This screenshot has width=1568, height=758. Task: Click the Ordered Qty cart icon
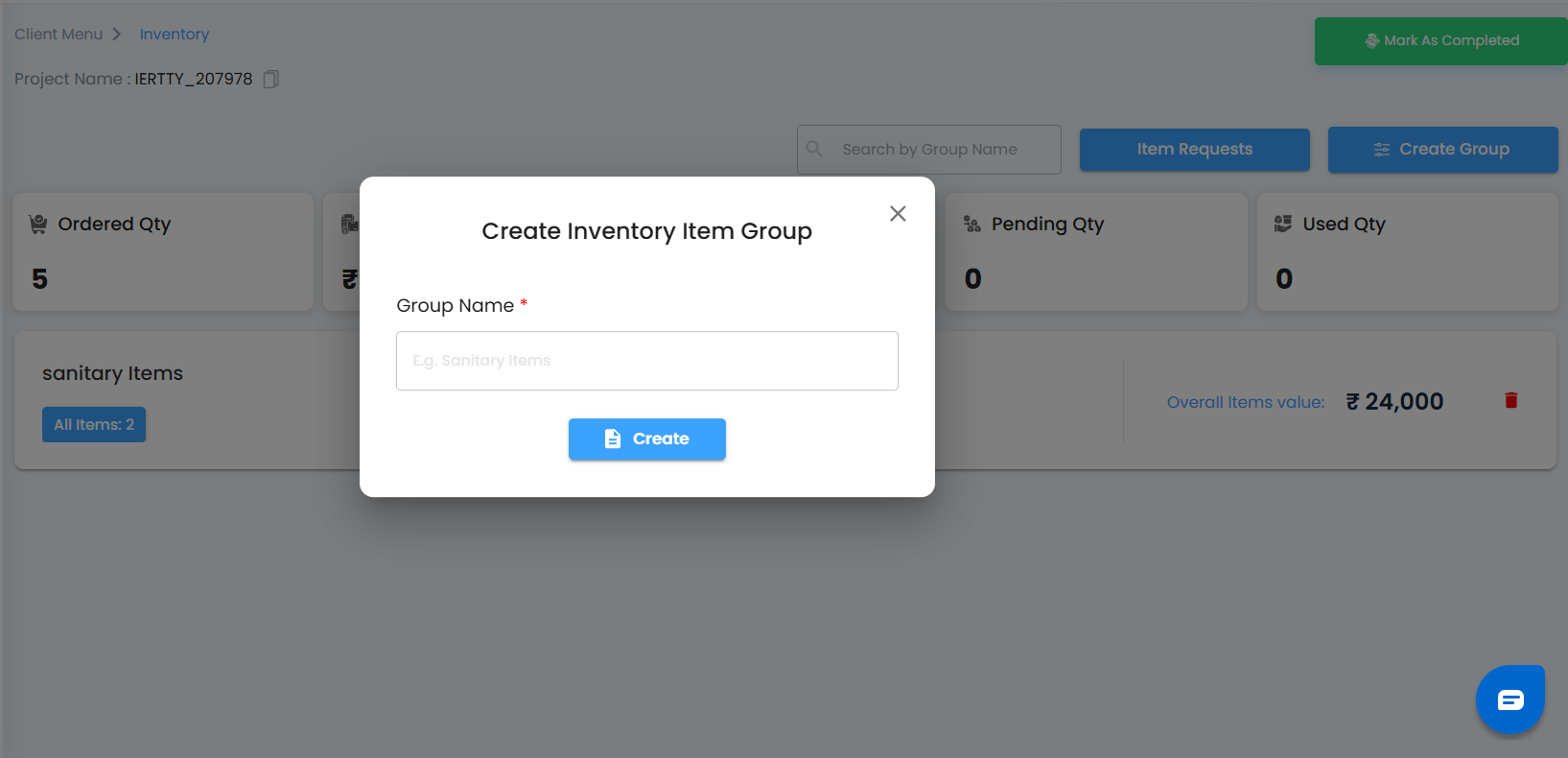[38, 225]
